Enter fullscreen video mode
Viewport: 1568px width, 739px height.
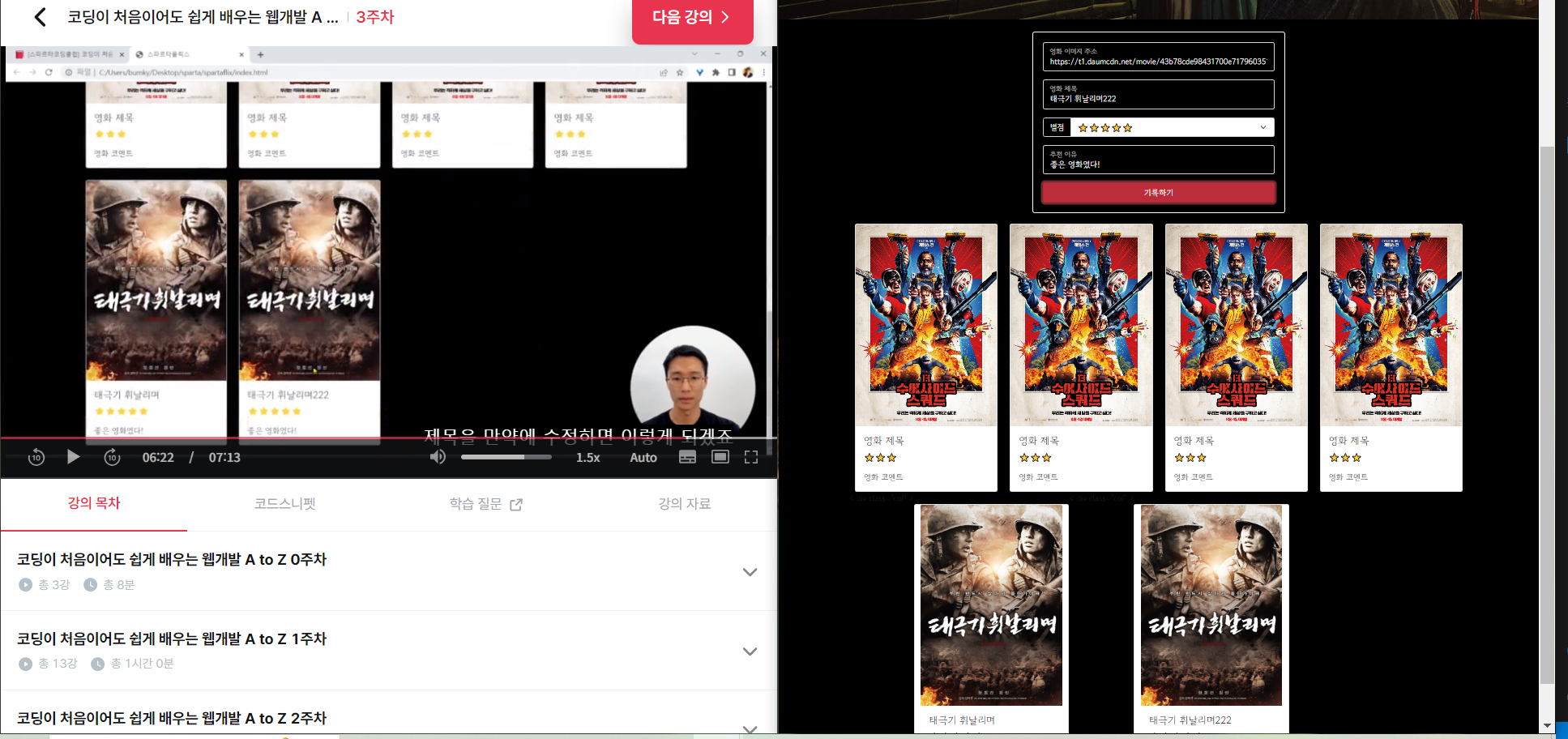coord(751,457)
